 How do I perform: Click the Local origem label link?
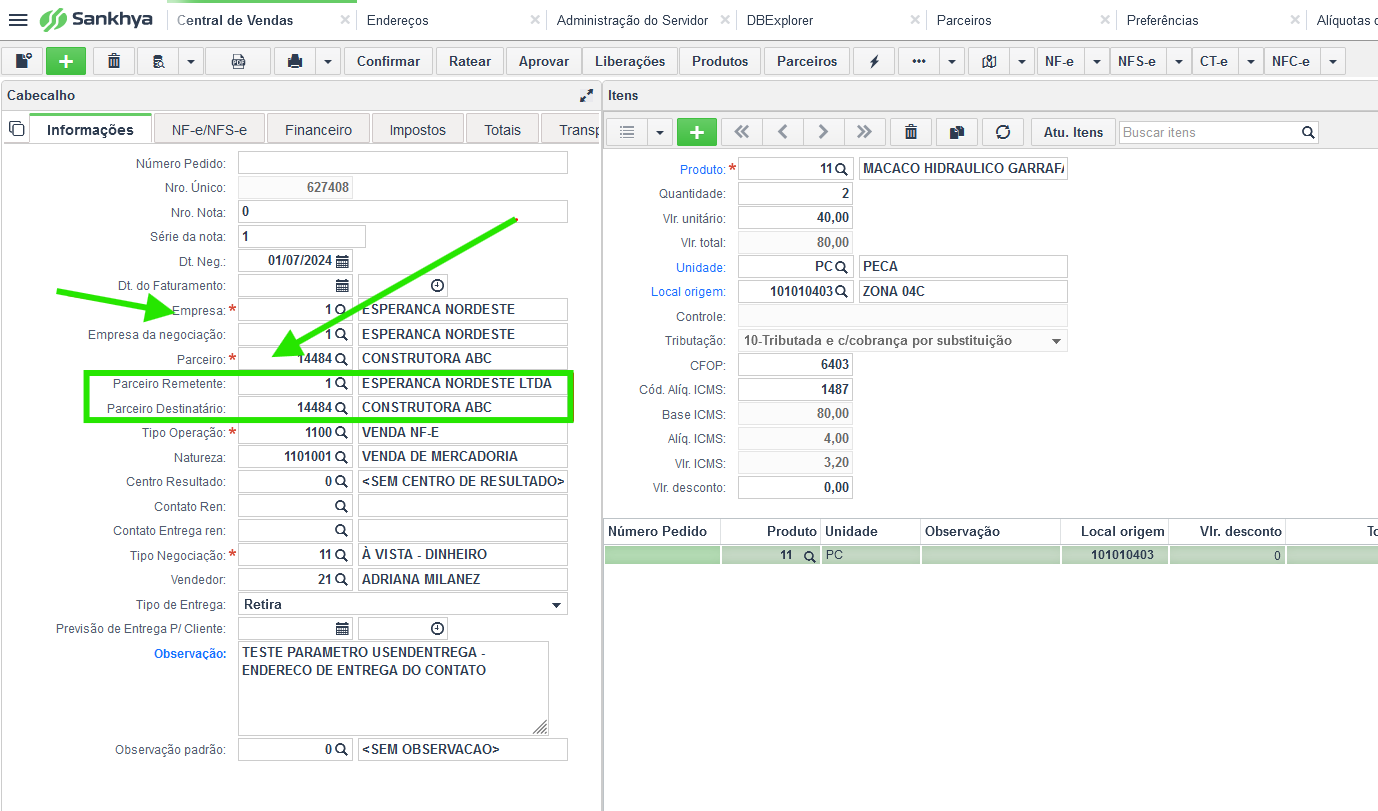[x=688, y=291]
